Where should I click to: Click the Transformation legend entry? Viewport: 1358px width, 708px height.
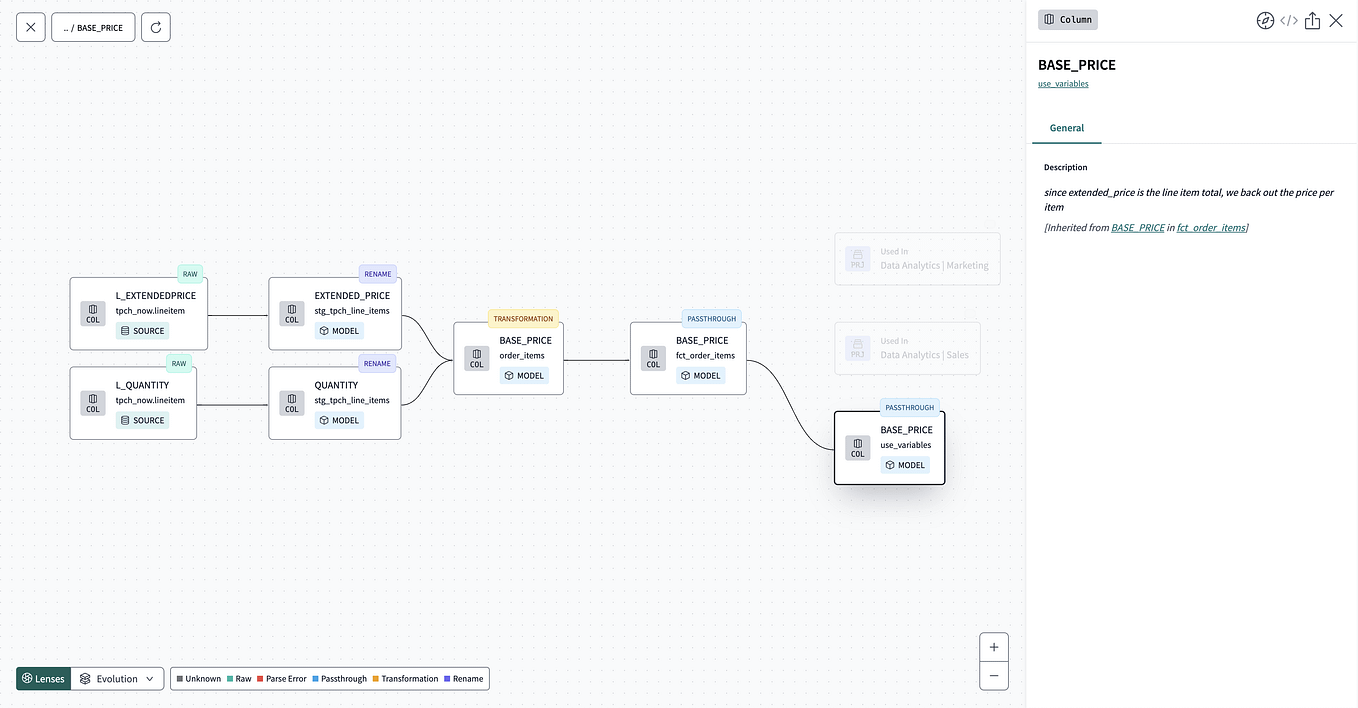pyautogui.click(x=405, y=679)
